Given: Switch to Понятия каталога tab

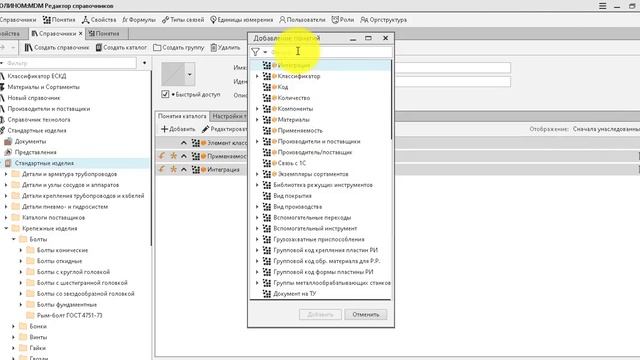Looking at the screenshot, I should tap(182, 116).
